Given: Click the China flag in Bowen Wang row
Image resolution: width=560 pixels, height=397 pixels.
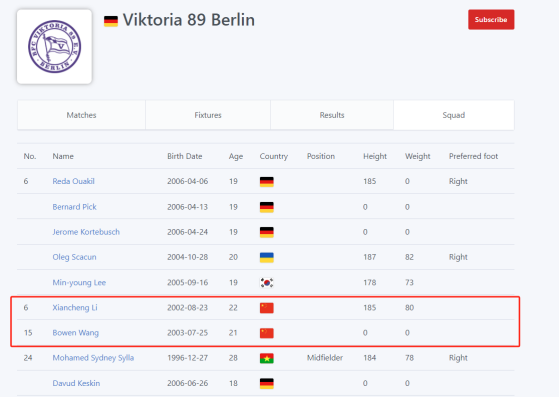Looking at the screenshot, I should point(267,333).
